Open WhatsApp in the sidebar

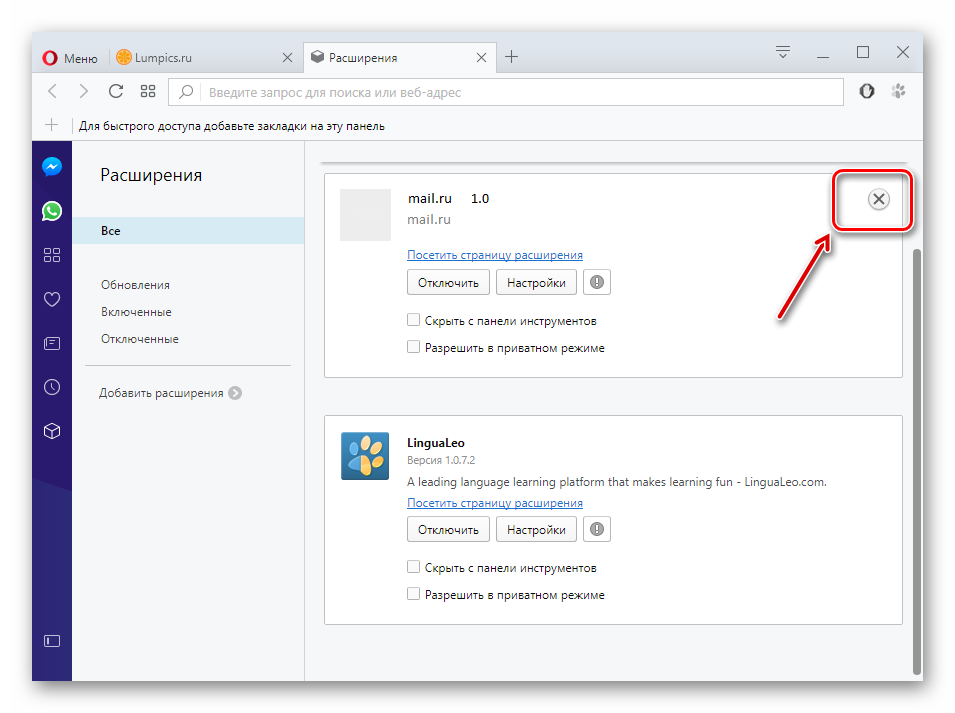tap(52, 211)
